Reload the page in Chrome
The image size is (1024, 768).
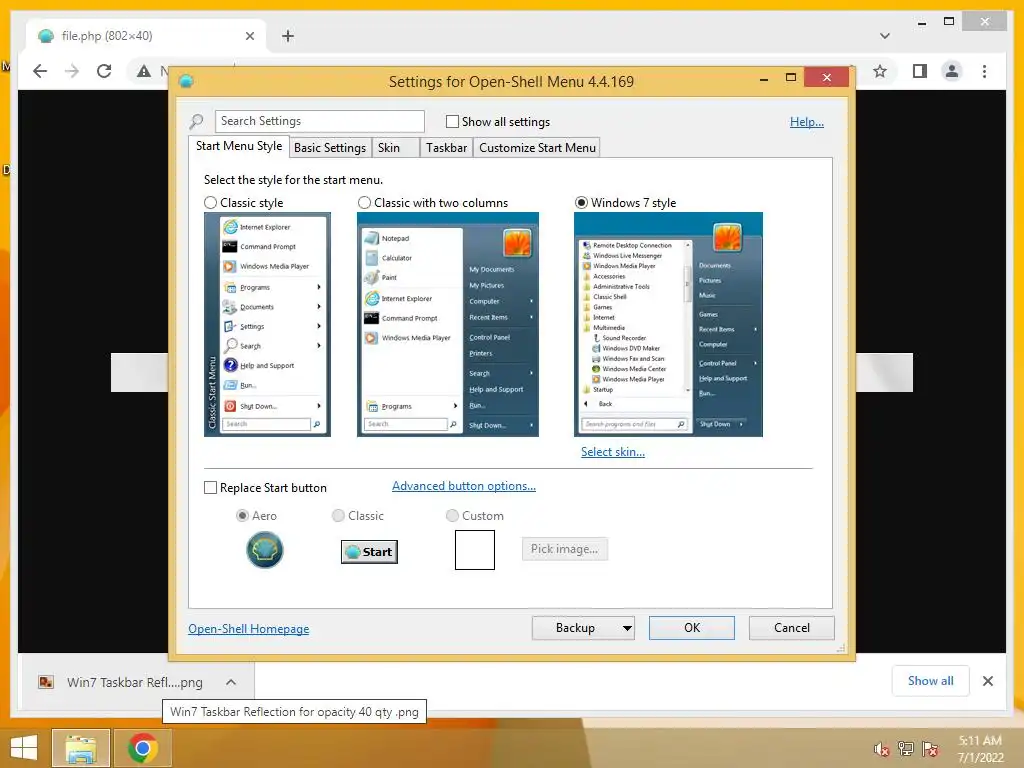pos(104,71)
